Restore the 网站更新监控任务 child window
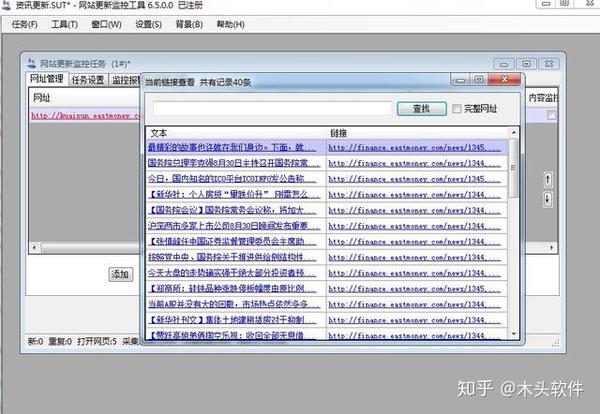The width and height of the screenshot is (600, 414). click(527, 64)
